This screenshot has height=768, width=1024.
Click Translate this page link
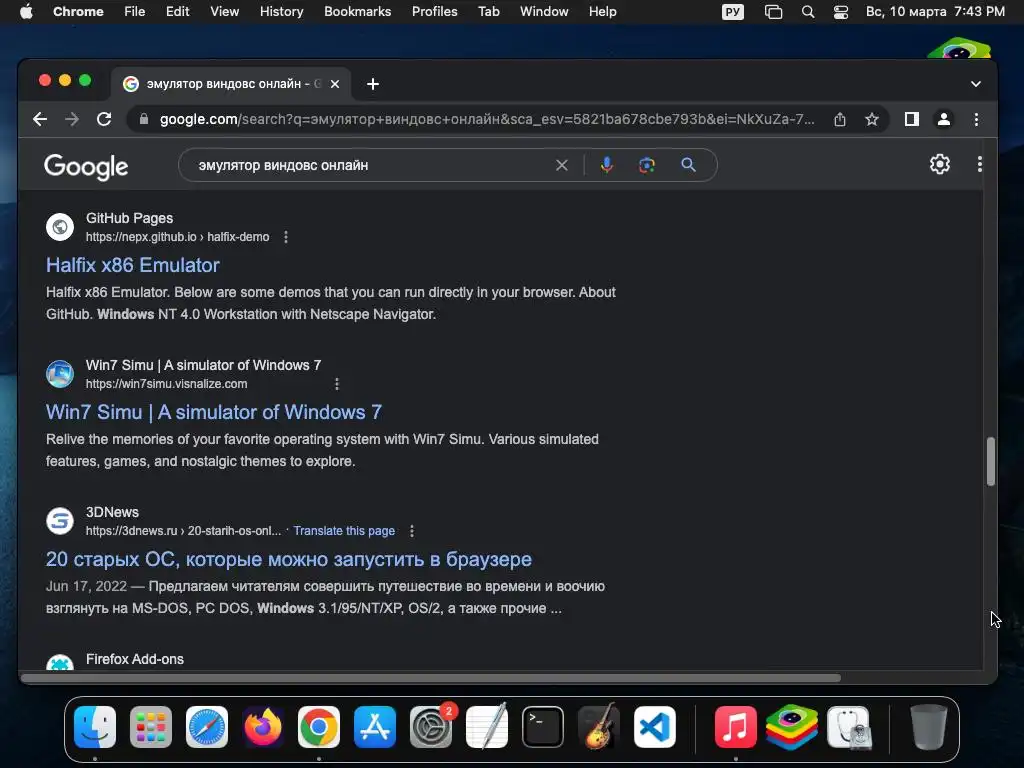(x=344, y=531)
